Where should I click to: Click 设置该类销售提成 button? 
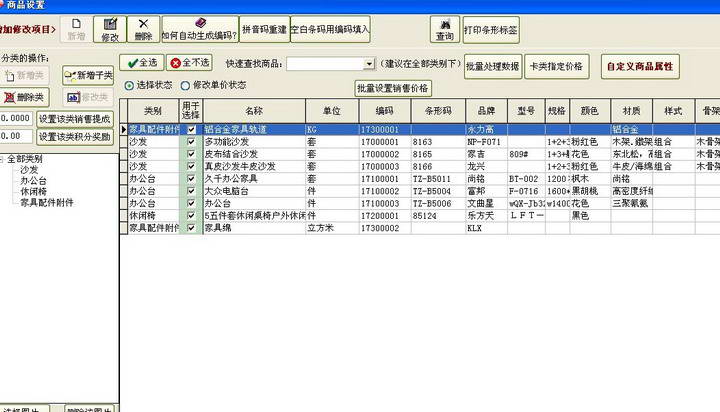(75, 119)
